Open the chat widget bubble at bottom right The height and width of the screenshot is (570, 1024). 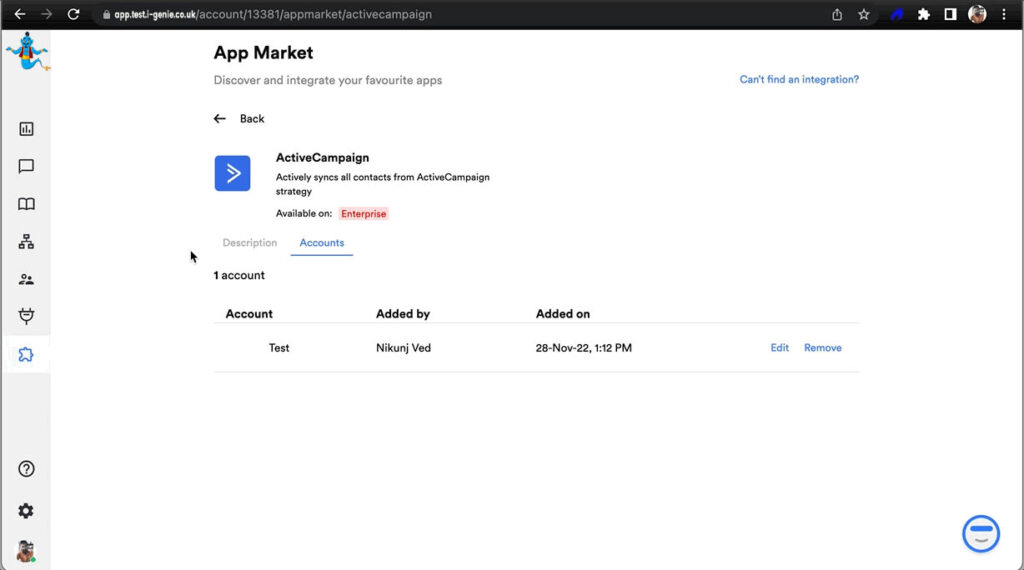(980, 534)
